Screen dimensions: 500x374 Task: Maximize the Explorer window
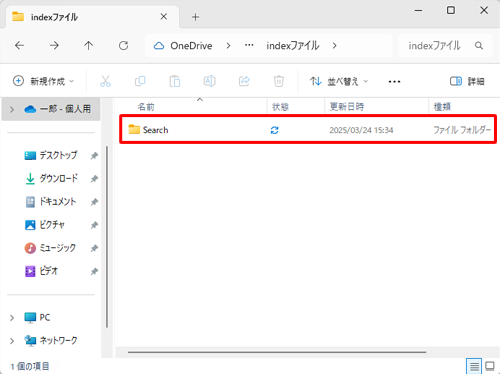451,10
